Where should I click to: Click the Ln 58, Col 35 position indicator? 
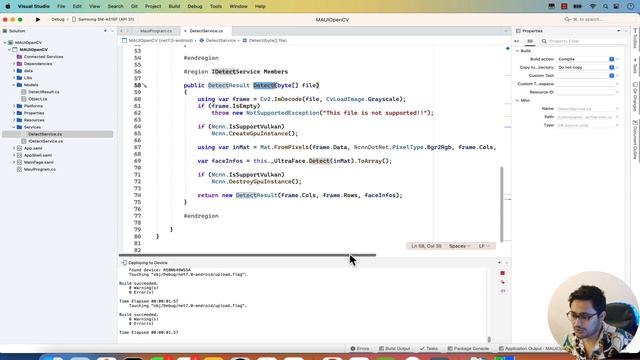(x=426, y=246)
